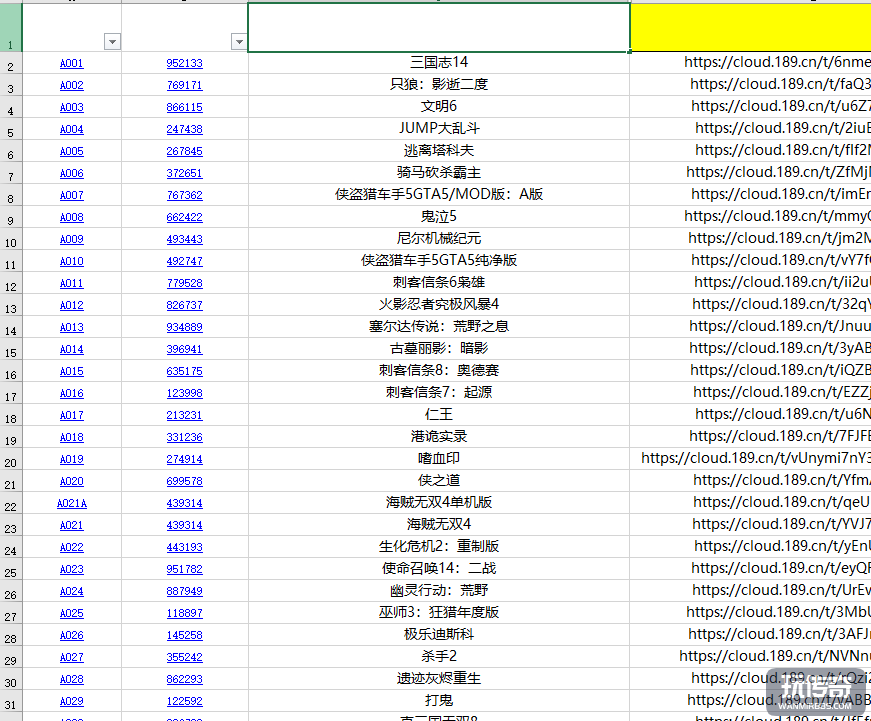Select the cell 文明6
871x721 pixels.
point(439,106)
